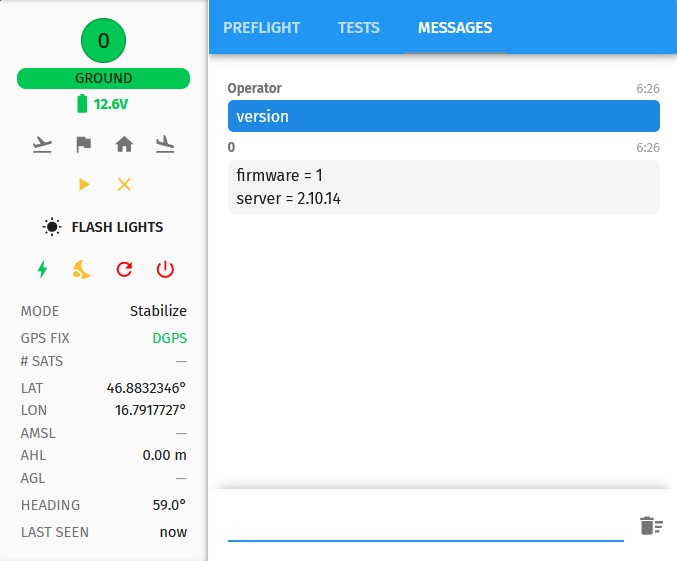677x561 pixels.
Task: Click the sender name '0' above reply
Action: (x=231, y=147)
